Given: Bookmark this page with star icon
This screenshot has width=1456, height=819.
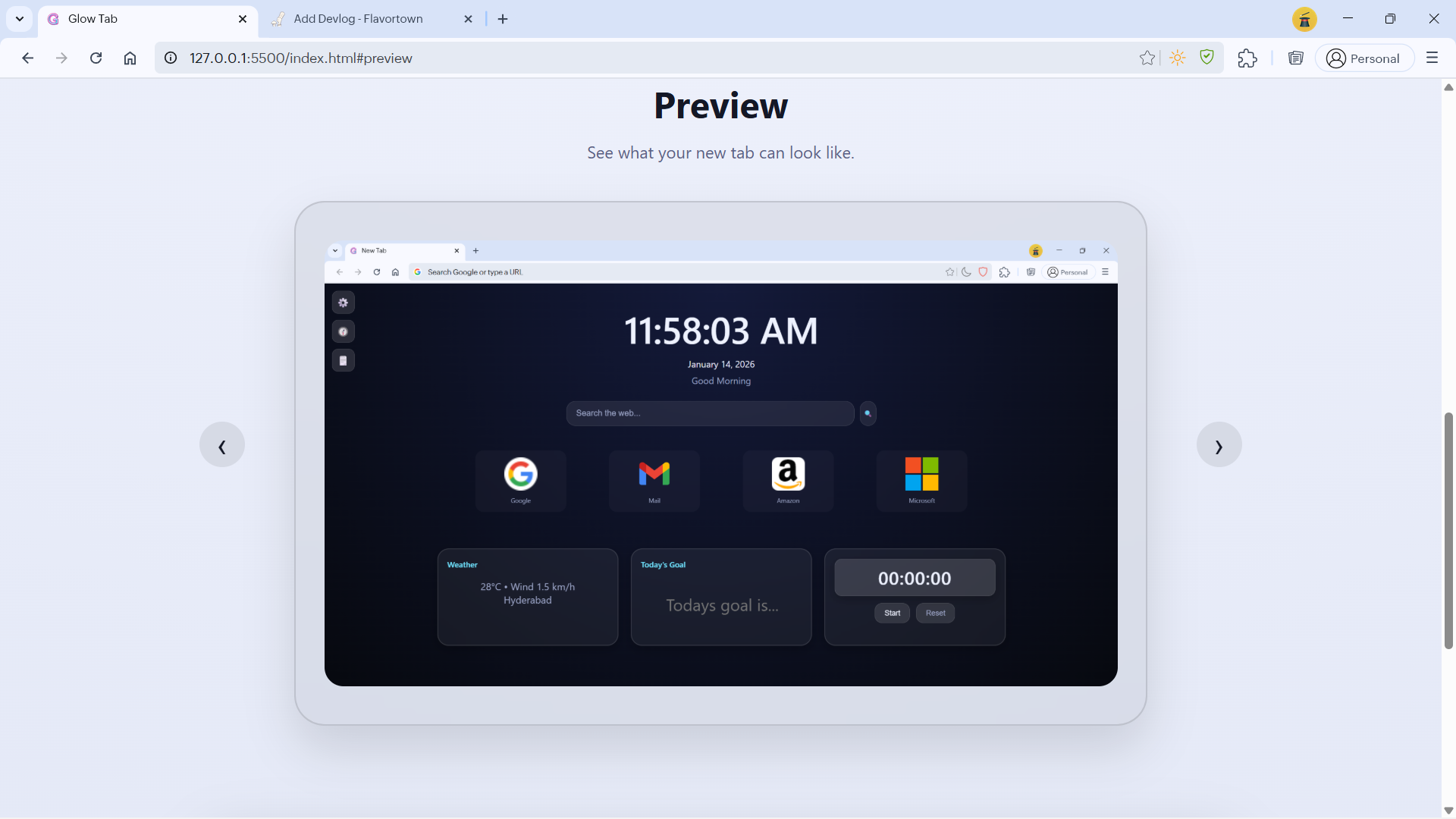Looking at the screenshot, I should tap(1147, 58).
